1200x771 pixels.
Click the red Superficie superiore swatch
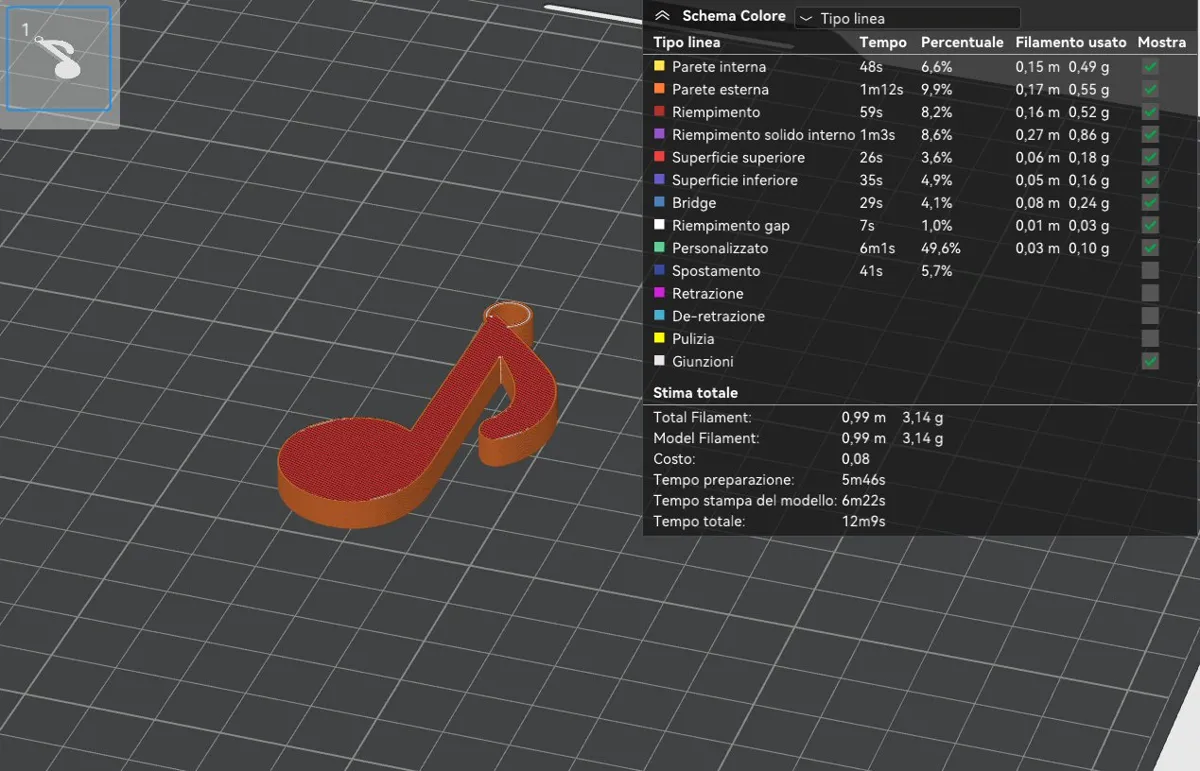[659, 157]
